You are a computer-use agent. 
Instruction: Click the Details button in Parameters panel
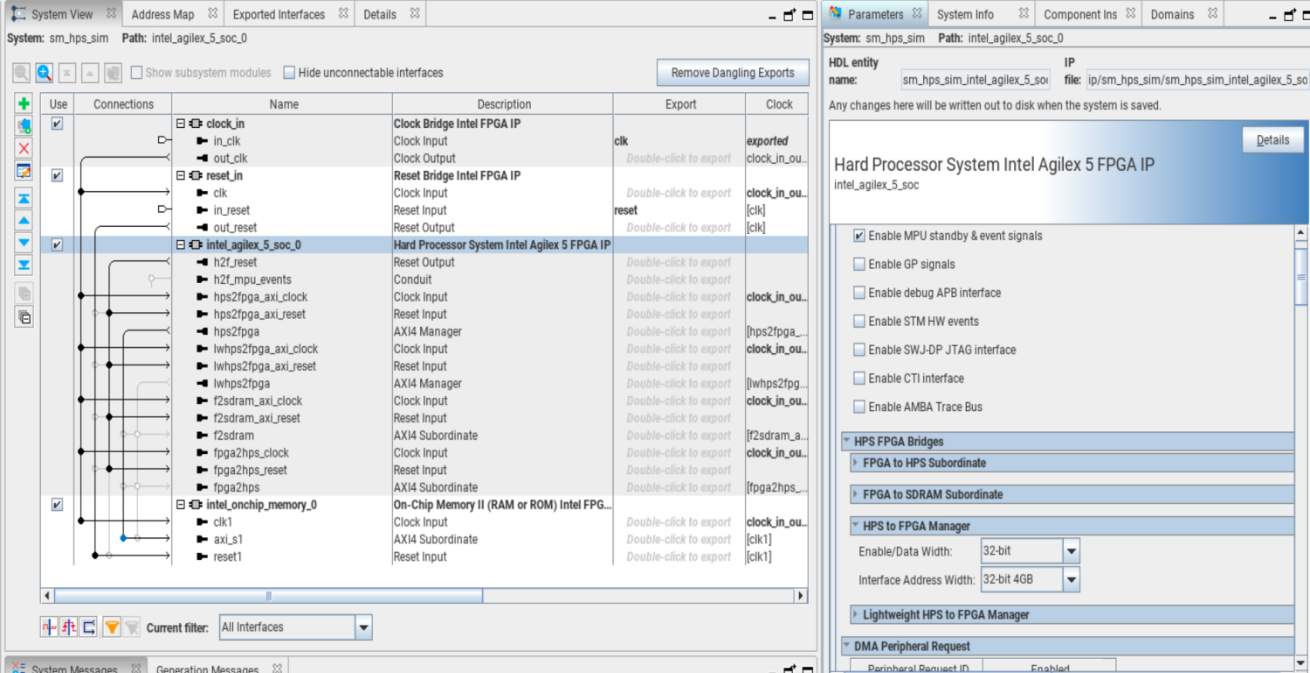1272,140
